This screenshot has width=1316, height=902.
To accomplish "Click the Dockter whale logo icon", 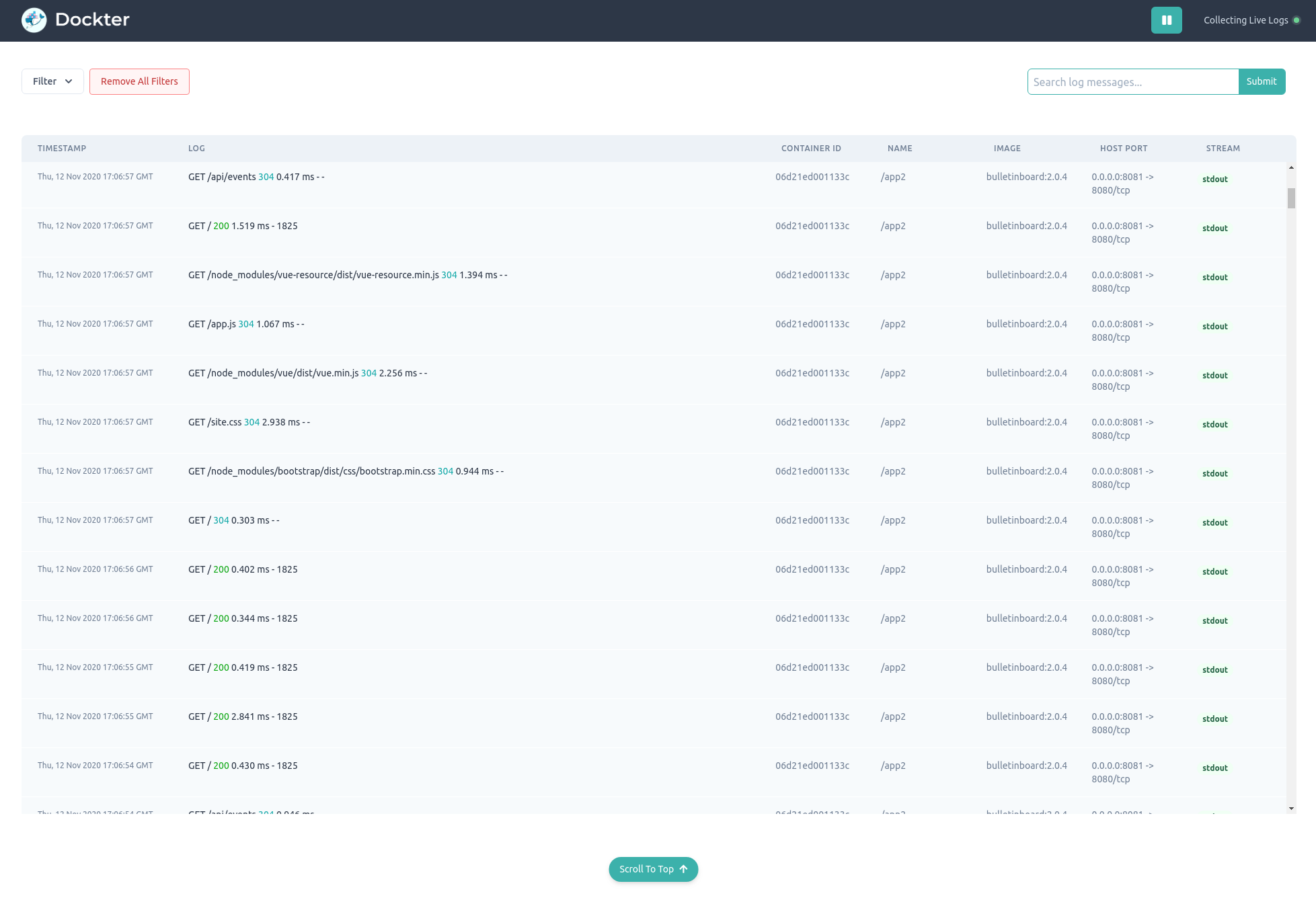I will click(x=34, y=20).
